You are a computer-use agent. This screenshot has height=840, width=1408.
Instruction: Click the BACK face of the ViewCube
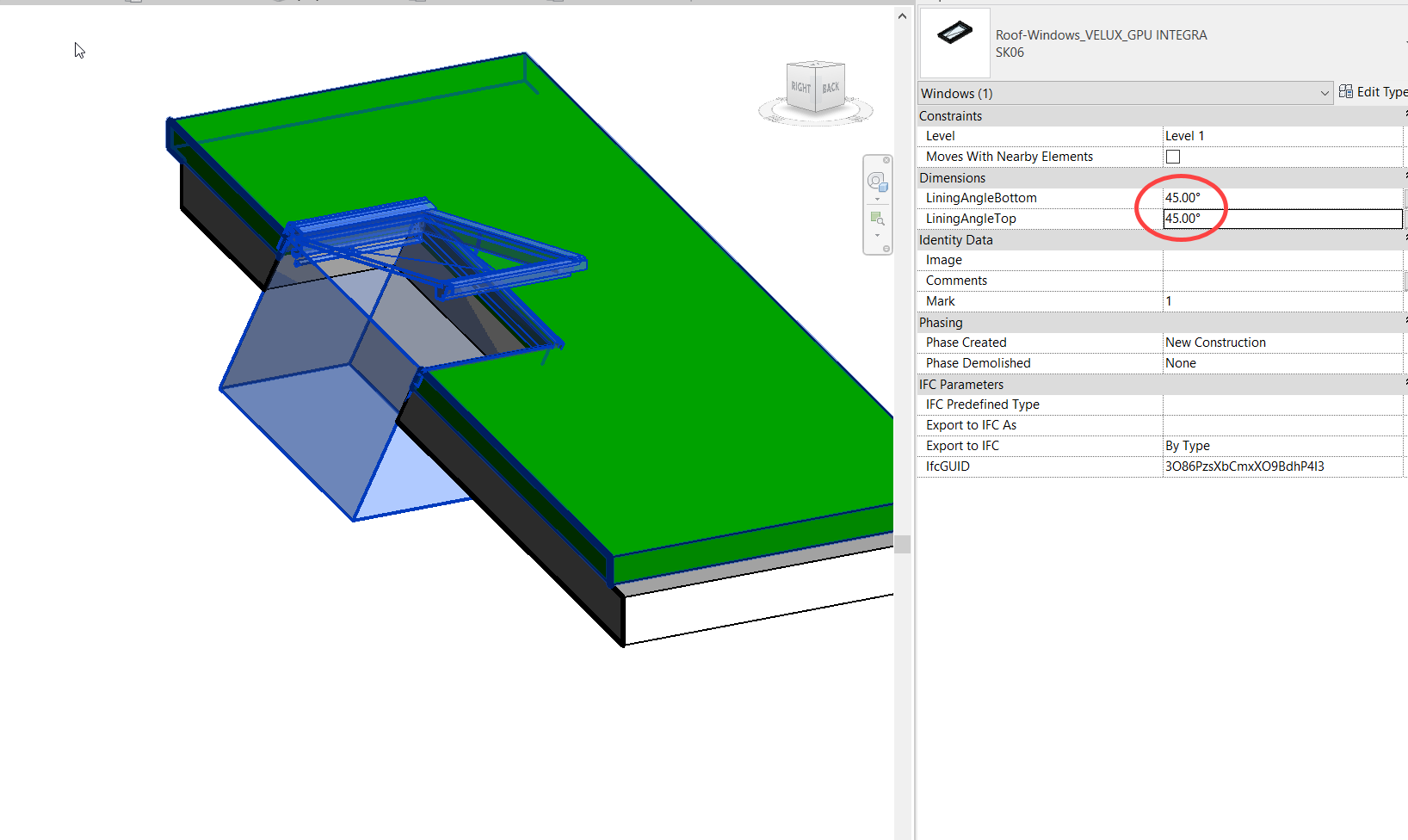tap(831, 85)
